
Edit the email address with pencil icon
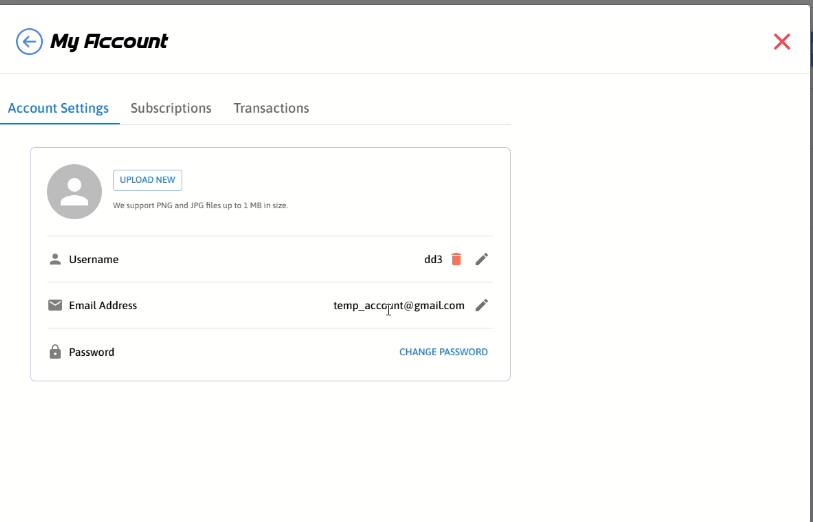[x=481, y=305]
